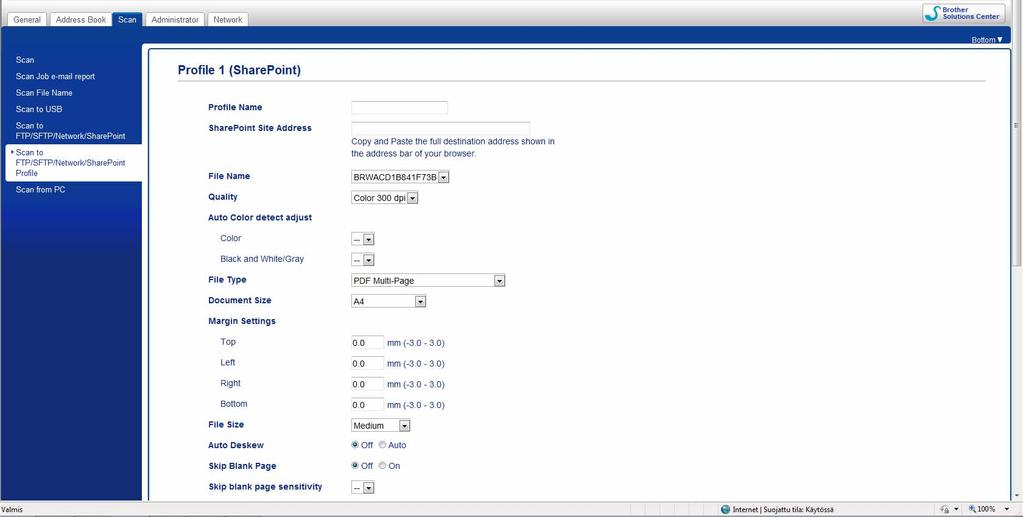This screenshot has height=517, width=1023.
Task: Click the zoom level magnifier in status bar
Action: click(972, 509)
